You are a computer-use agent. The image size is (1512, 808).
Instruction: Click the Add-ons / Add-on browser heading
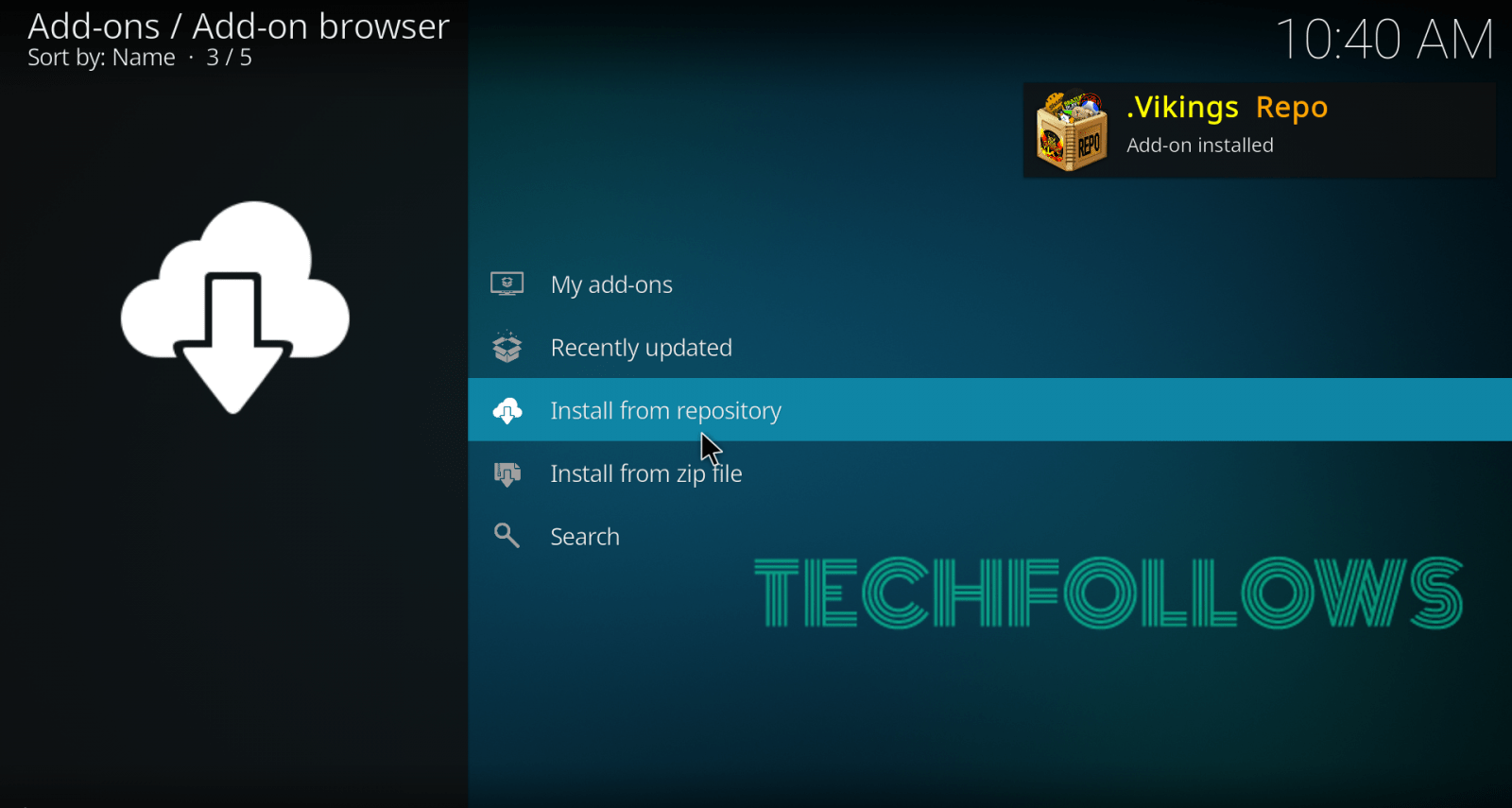coord(238,26)
